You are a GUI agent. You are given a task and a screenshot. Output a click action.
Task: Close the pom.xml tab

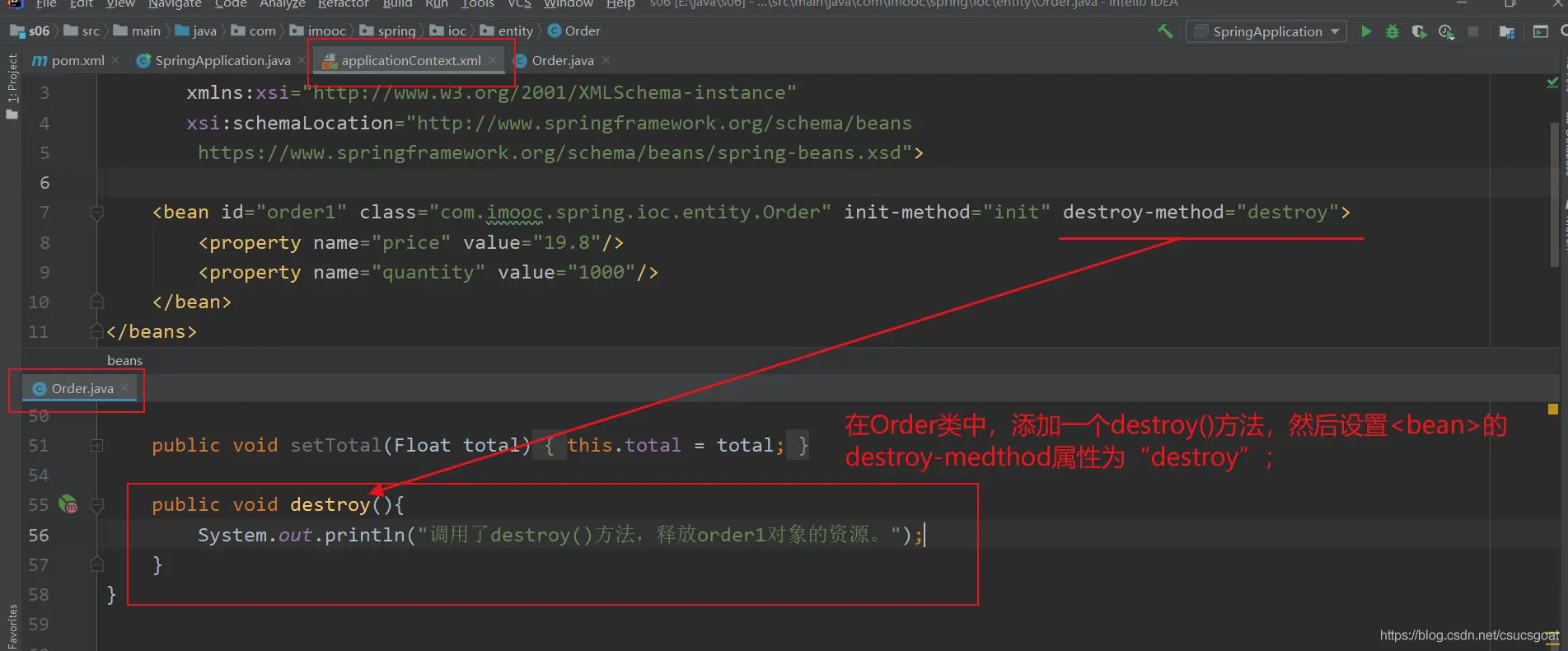(x=115, y=60)
